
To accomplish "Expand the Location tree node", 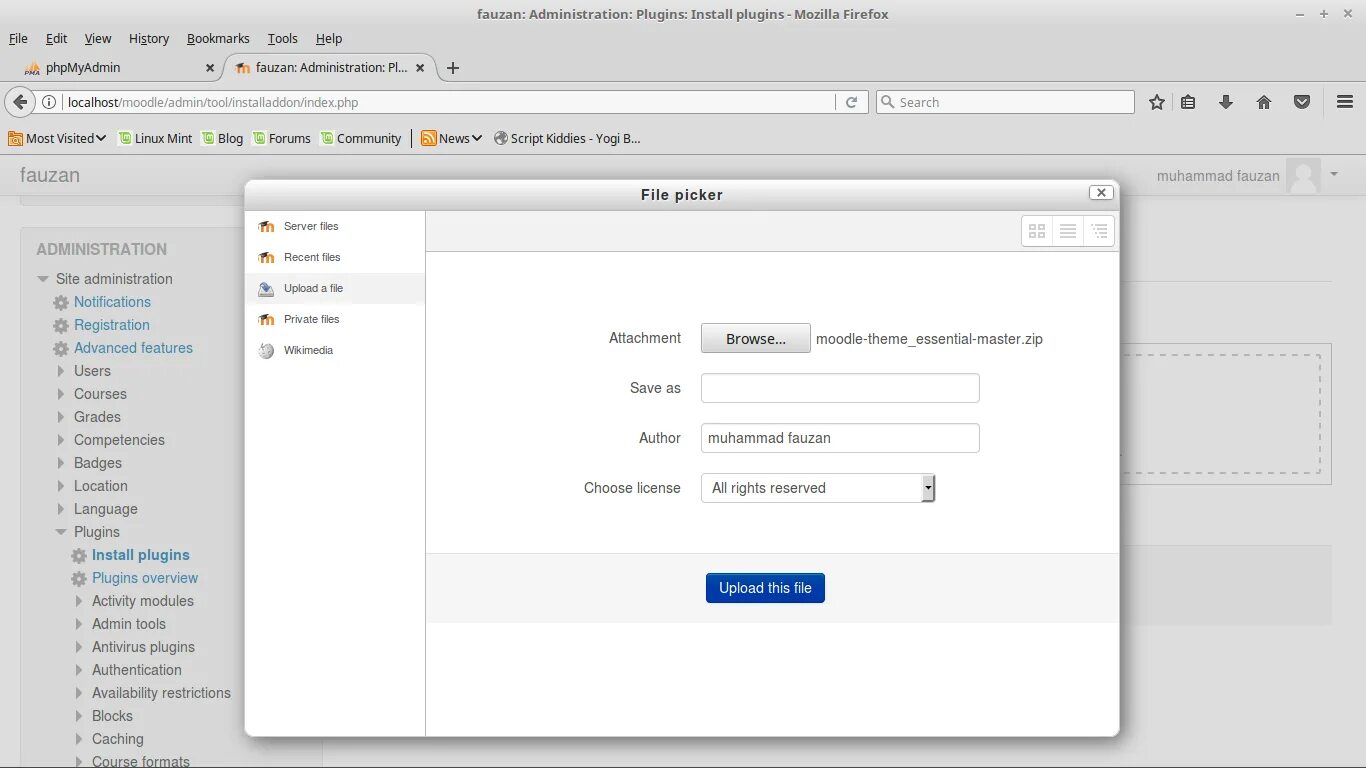I will pyautogui.click(x=61, y=486).
